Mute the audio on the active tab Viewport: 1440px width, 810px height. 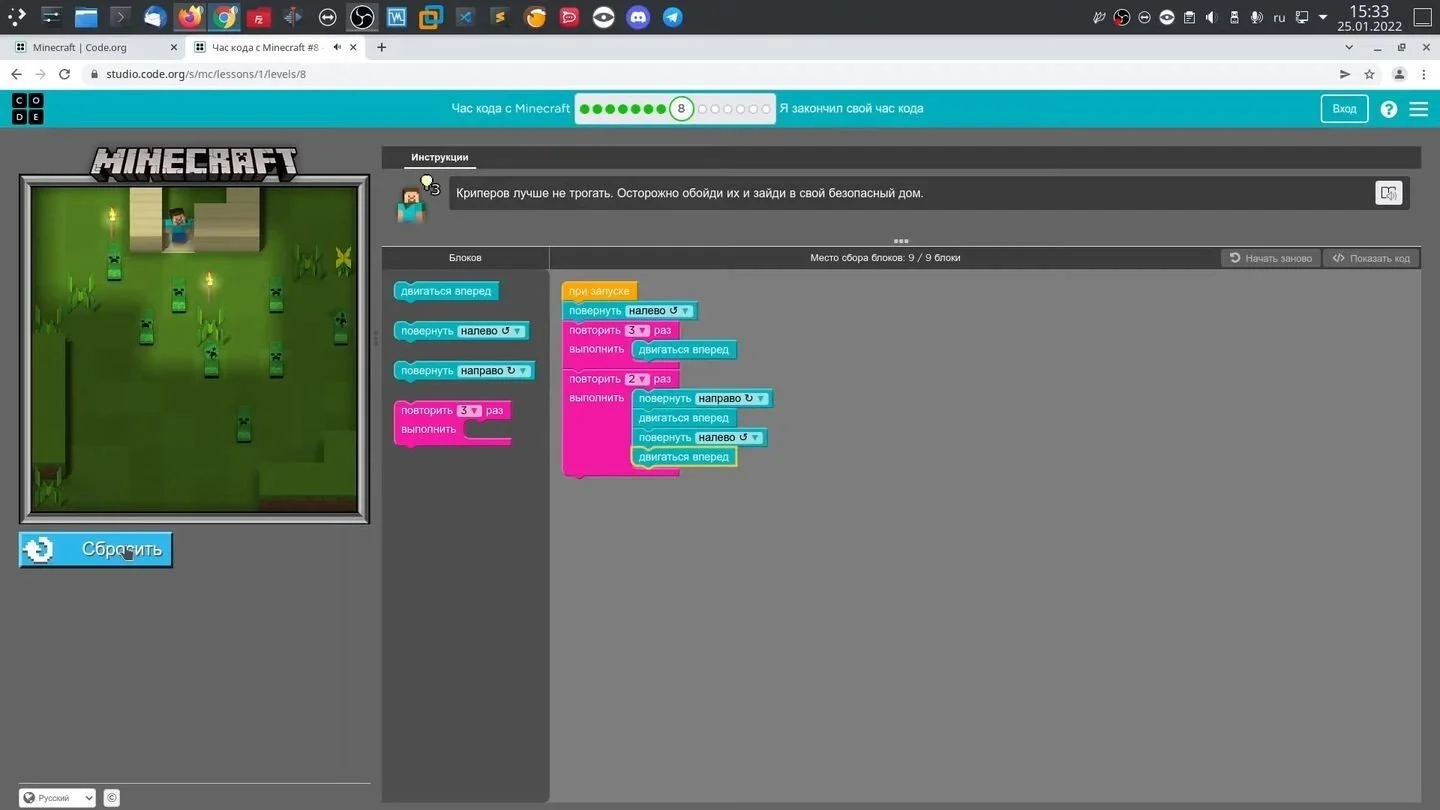click(x=337, y=47)
